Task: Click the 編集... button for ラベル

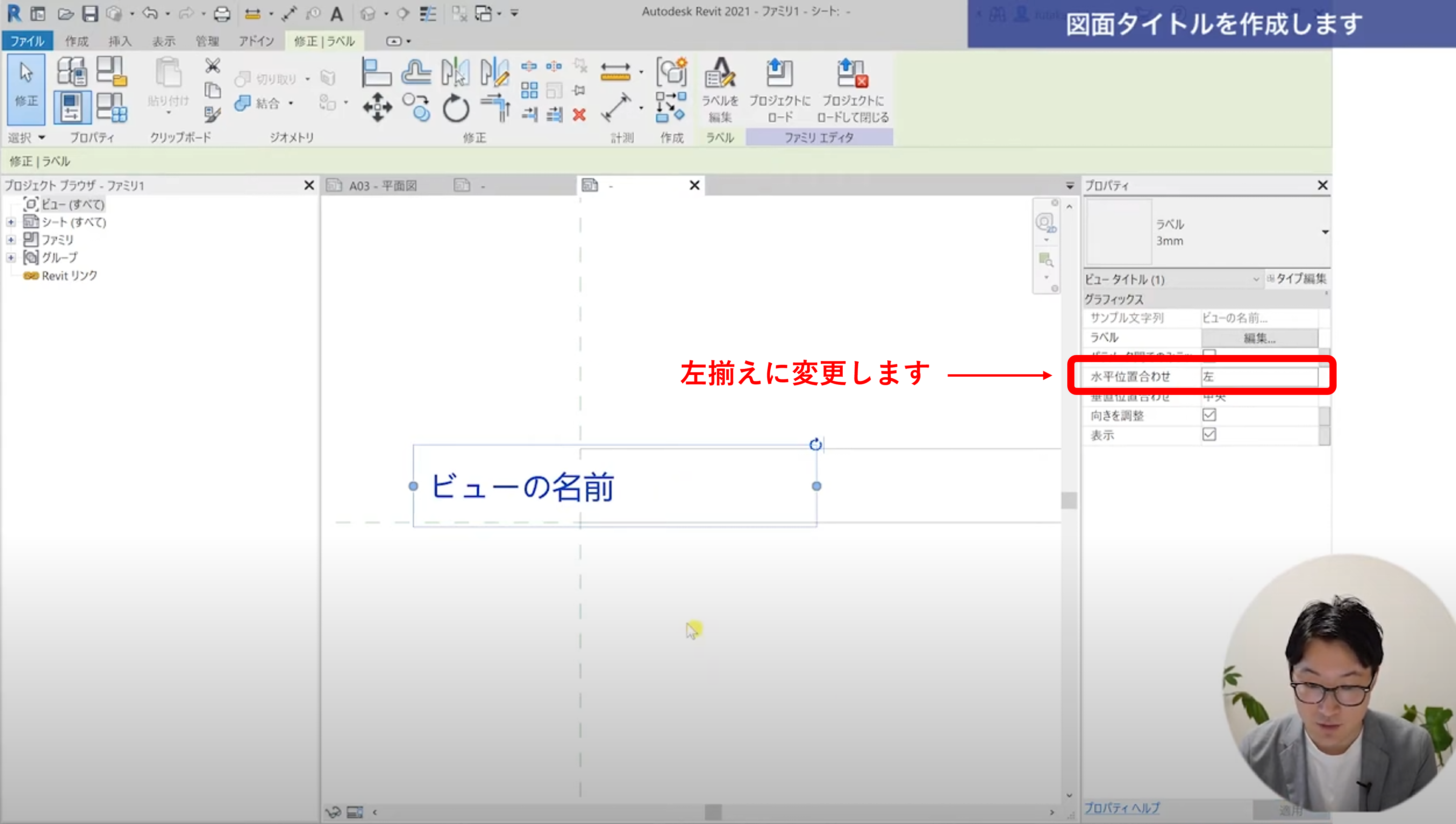Action: pyautogui.click(x=1259, y=338)
